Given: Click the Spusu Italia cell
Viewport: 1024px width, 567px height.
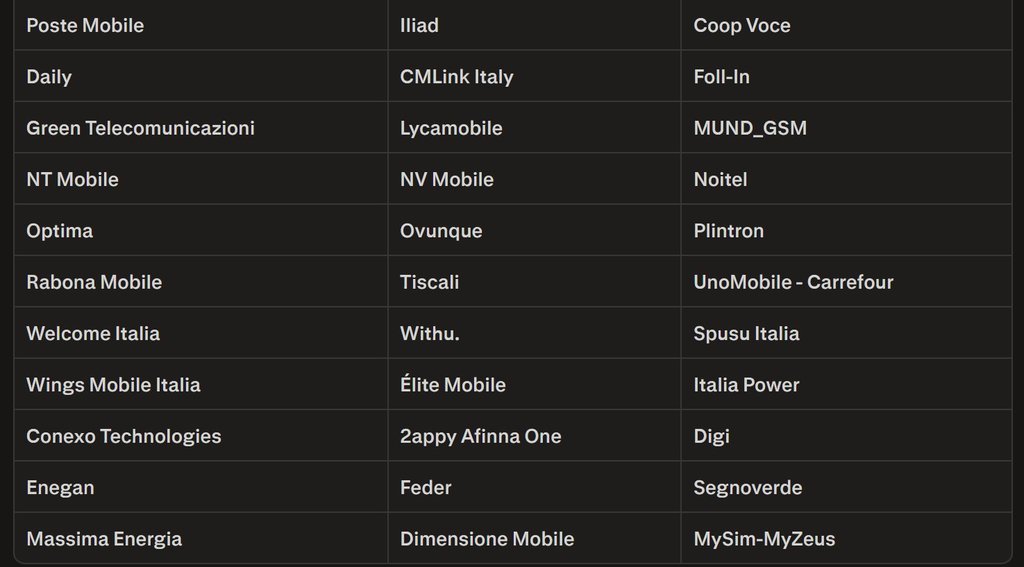Looking at the screenshot, I should (746, 334).
